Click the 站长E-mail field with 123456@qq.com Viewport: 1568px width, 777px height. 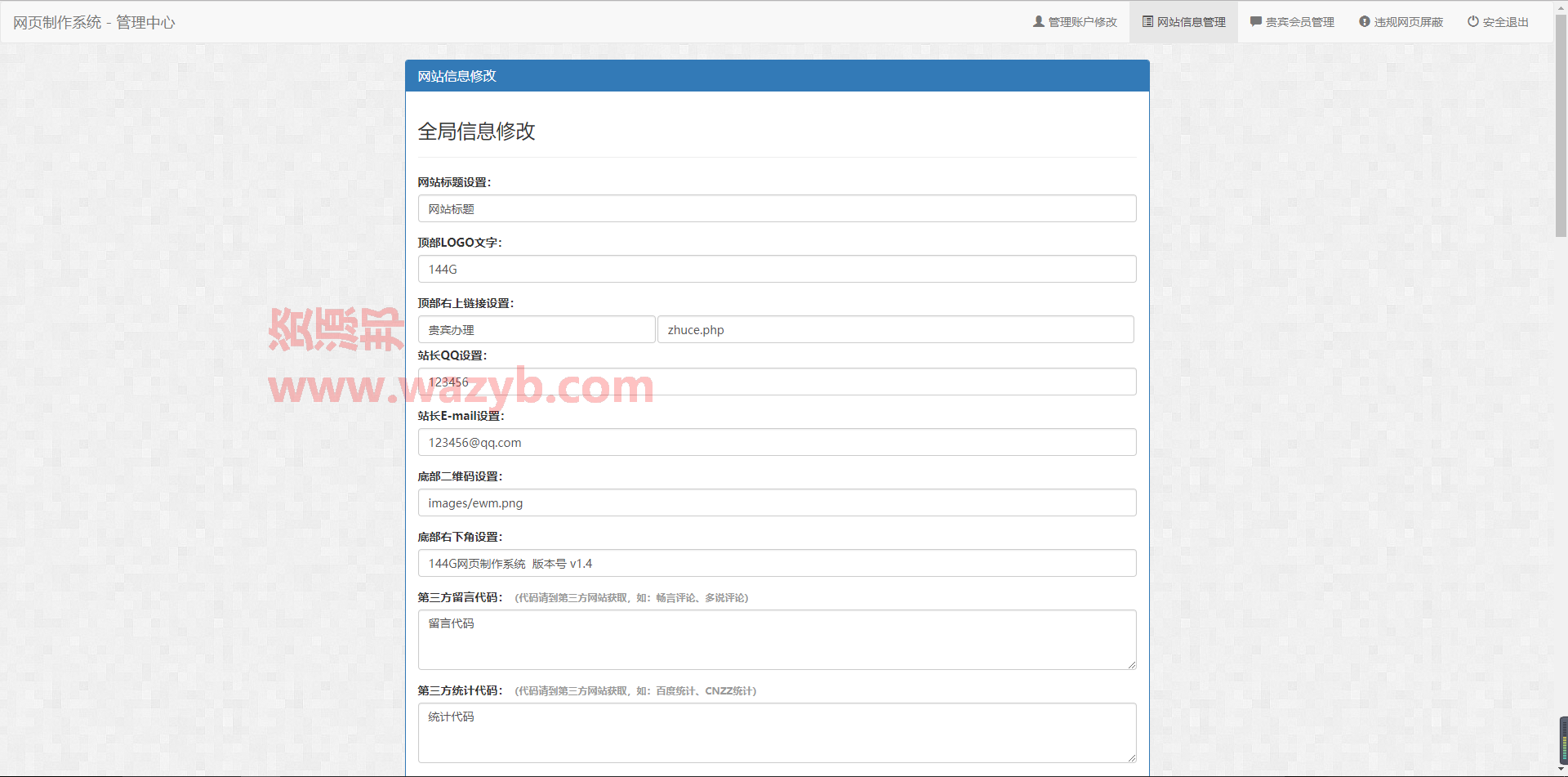[x=777, y=442]
